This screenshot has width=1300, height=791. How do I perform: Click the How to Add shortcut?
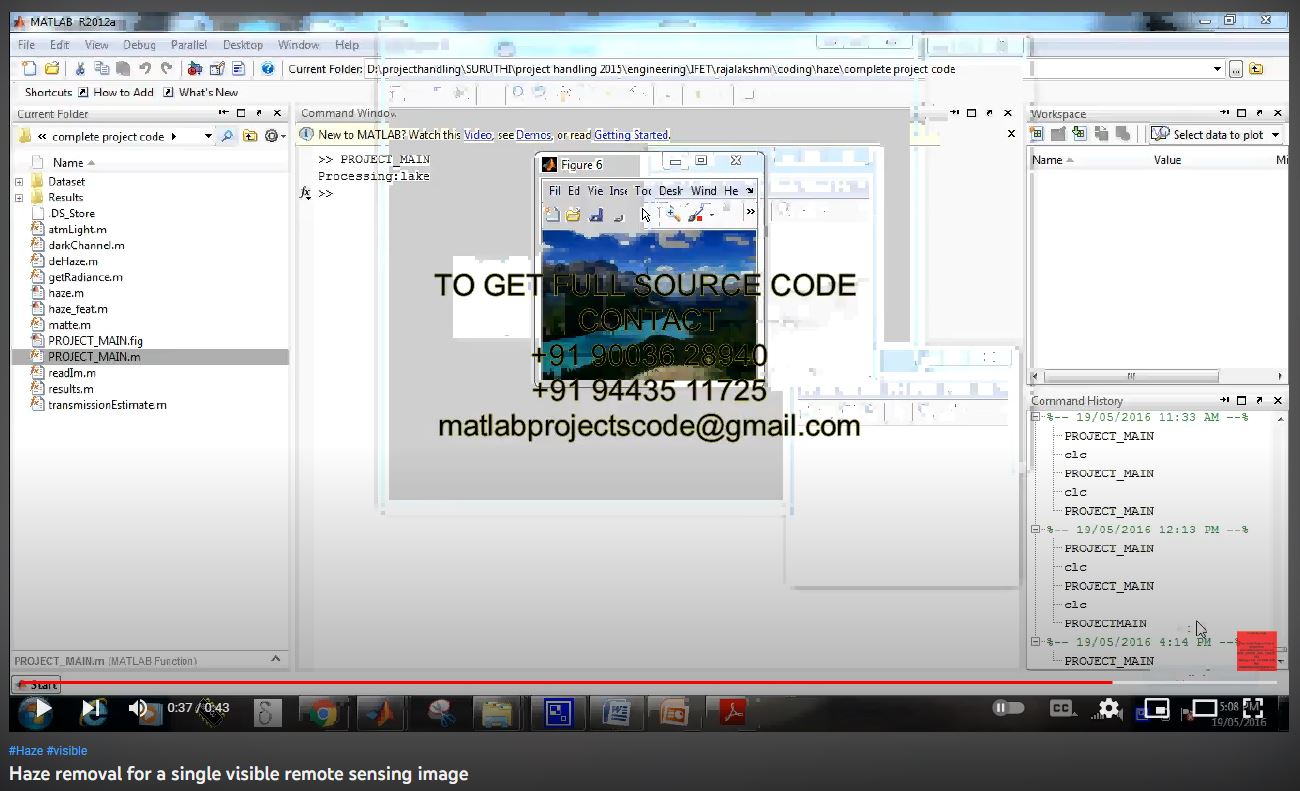click(x=123, y=92)
